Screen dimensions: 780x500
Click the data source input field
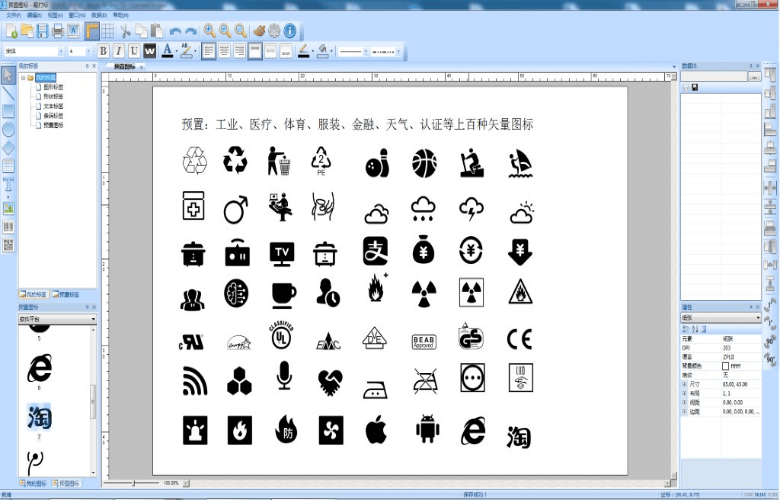click(714, 77)
